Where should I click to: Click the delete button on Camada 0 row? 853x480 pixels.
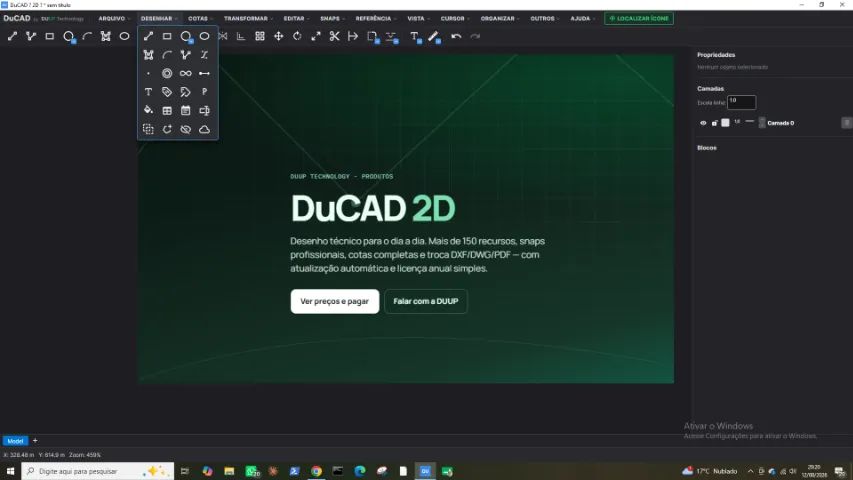[846, 123]
